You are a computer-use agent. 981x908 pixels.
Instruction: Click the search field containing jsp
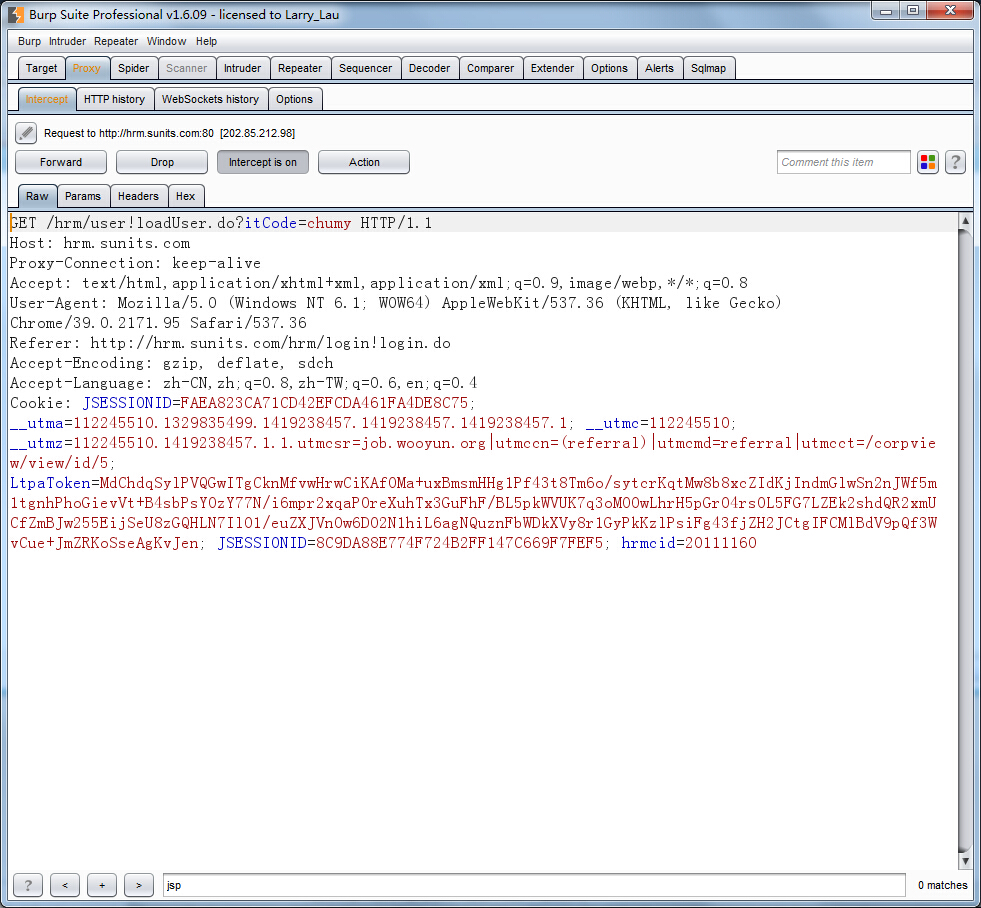[534, 885]
